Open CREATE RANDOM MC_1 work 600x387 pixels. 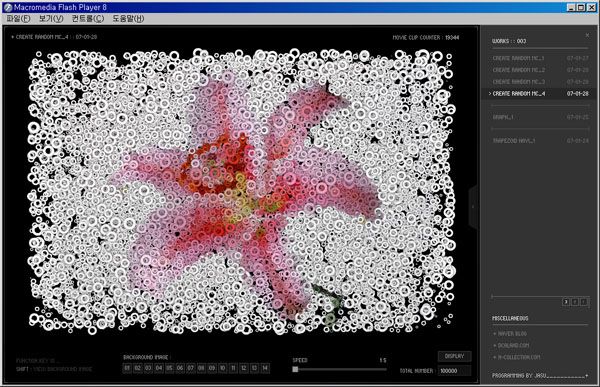click(540, 58)
